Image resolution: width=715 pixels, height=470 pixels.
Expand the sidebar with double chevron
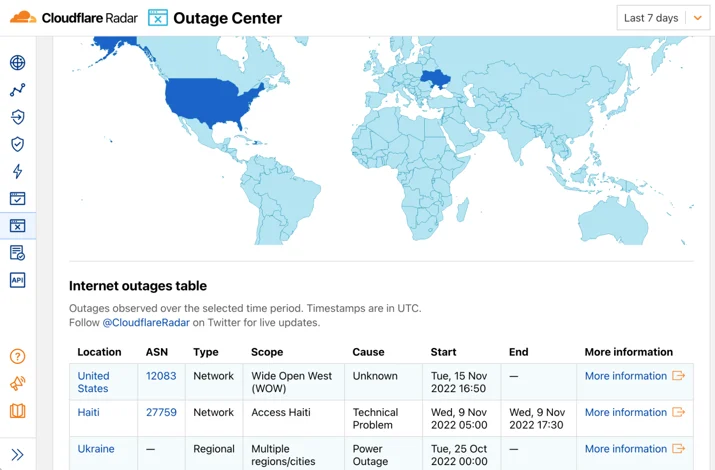coord(17,455)
